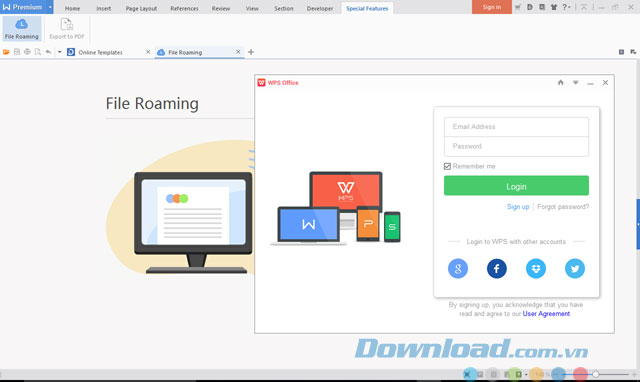The height and width of the screenshot is (382, 640).
Task: Click the tab list icon at far right
Action: (x=633, y=52)
